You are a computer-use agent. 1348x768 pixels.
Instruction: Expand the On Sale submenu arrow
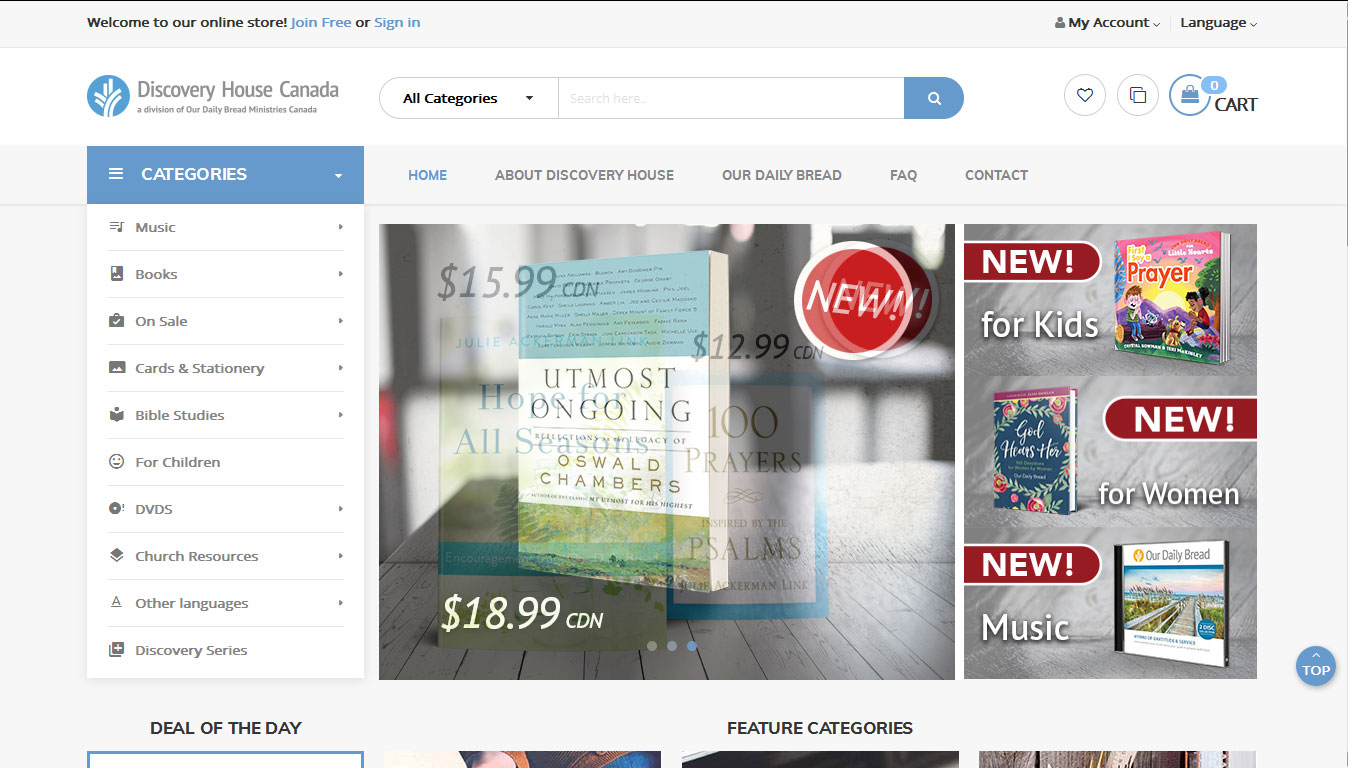click(x=340, y=321)
